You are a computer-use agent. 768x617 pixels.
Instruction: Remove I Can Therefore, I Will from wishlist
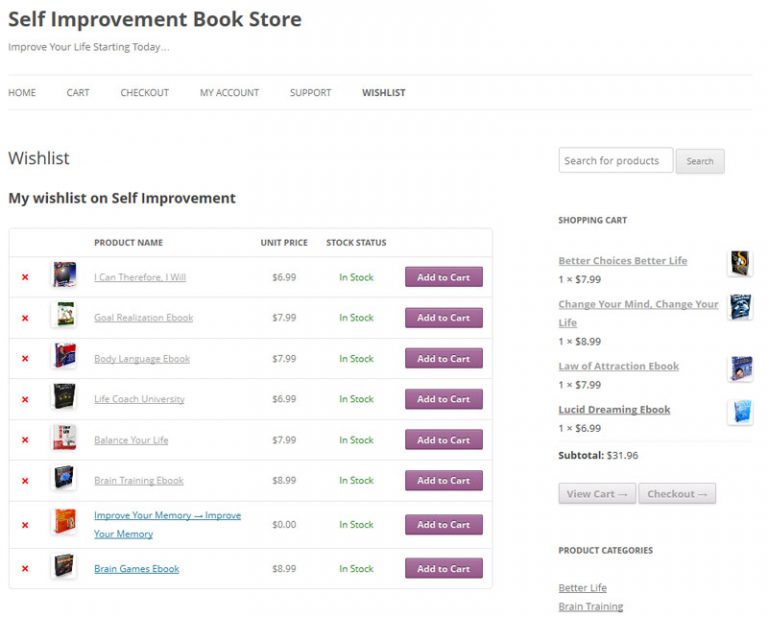pos(25,277)
